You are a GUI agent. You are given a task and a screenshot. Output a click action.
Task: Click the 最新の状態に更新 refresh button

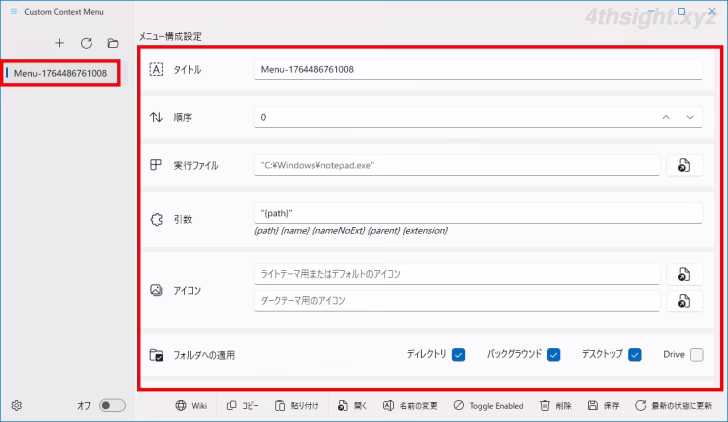click(673, 405)
